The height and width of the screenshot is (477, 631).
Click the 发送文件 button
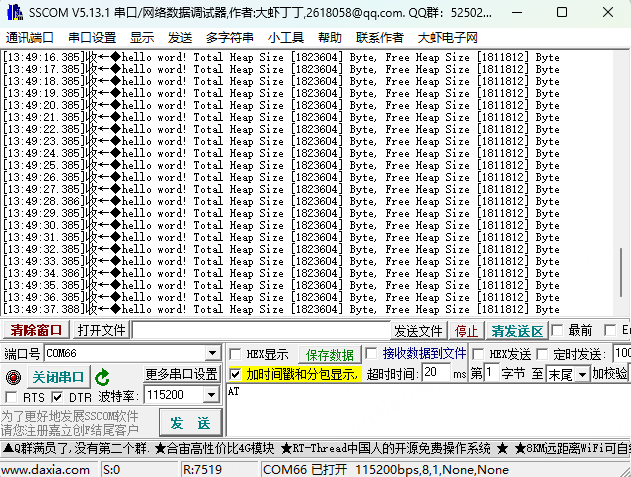418,331
